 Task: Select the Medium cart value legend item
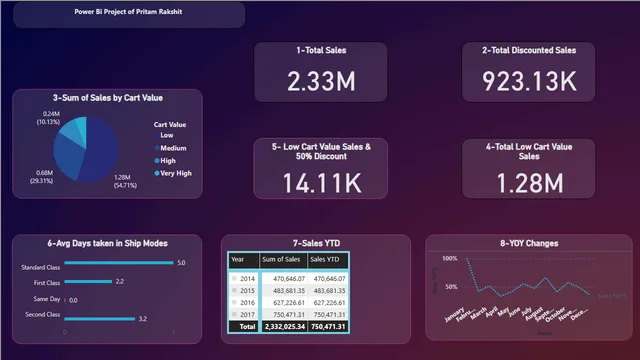tap(170, 148)
